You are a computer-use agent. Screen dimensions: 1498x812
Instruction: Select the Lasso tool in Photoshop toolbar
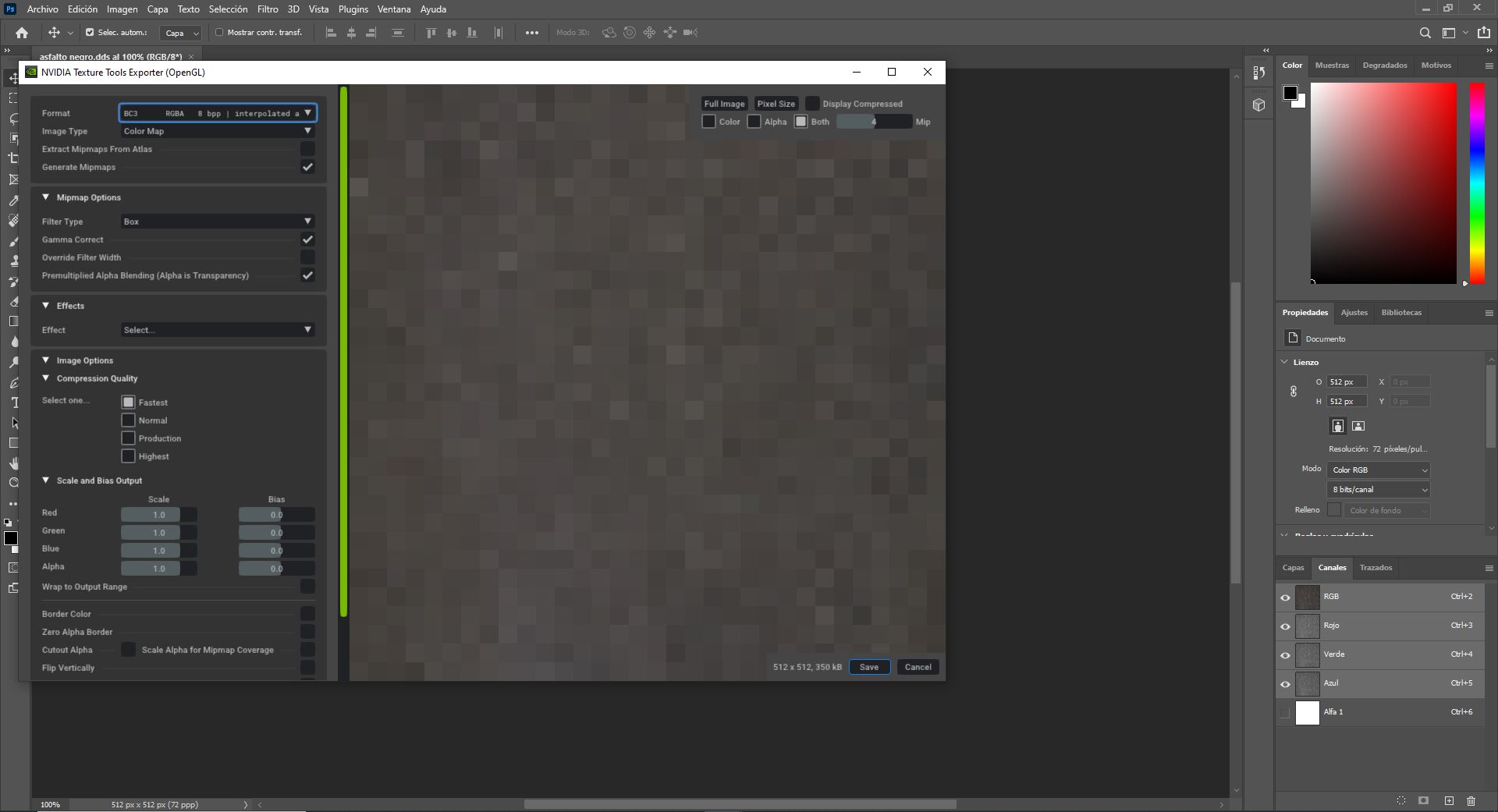pyautogui.click(x=14, y=119)
